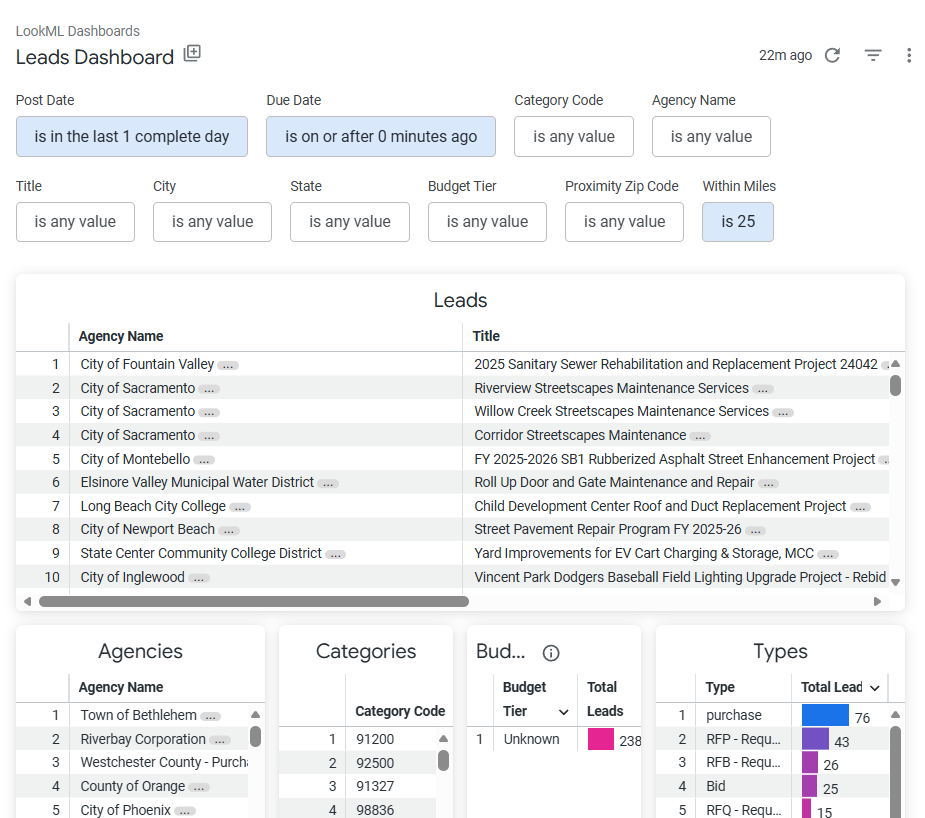Open the Category Code filter

[573, 137]
